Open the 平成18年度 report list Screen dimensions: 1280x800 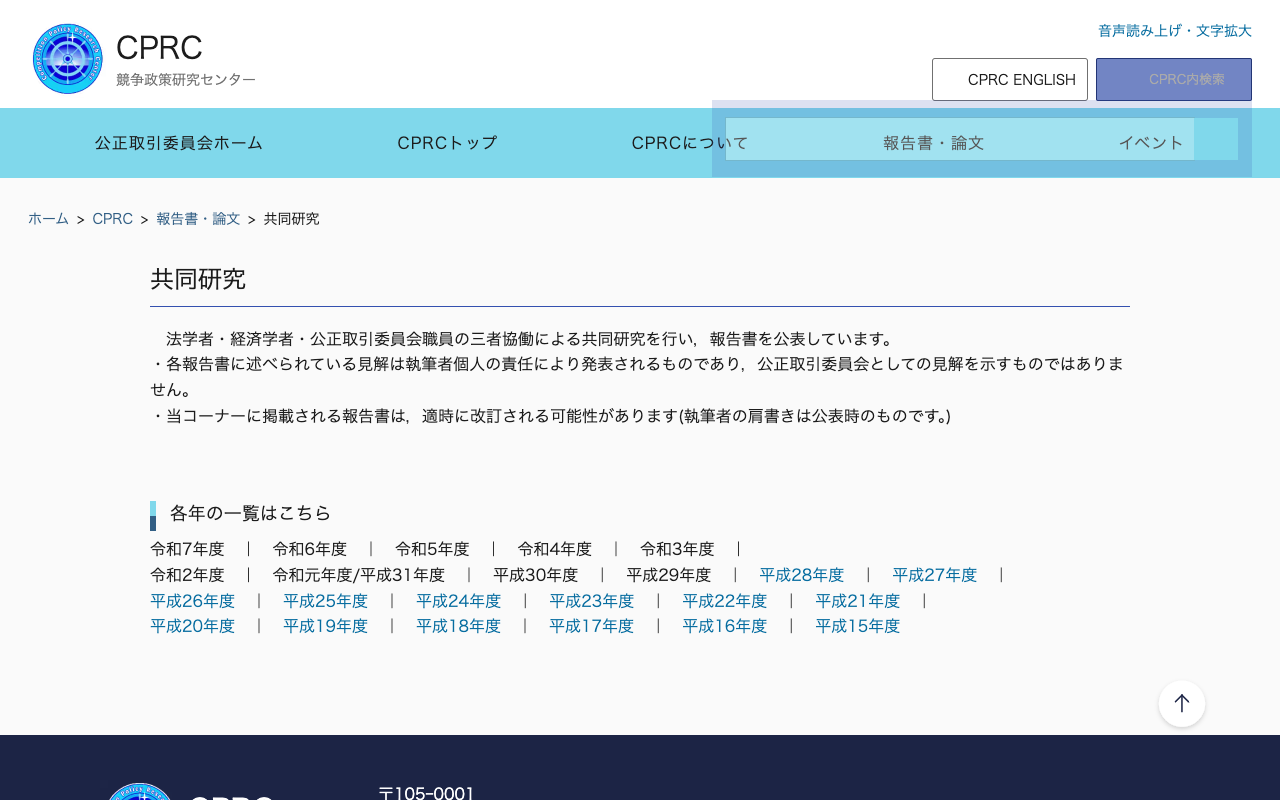pyautogui.click(x=459, y=626)
